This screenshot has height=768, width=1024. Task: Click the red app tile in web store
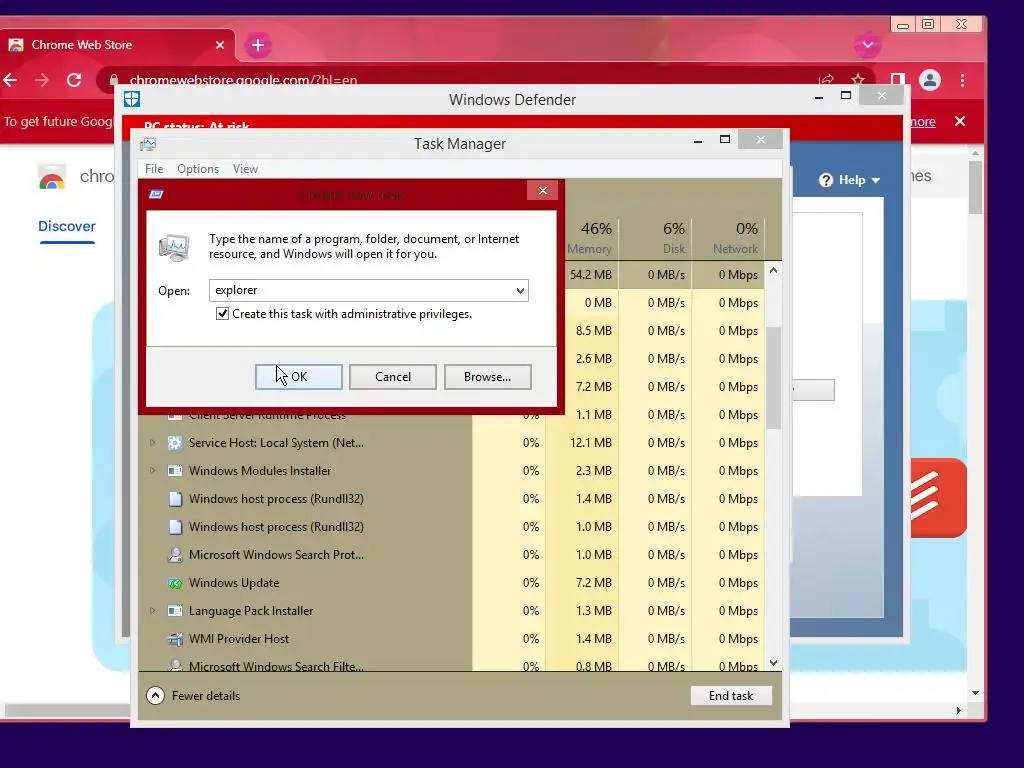tap(938, 498)
